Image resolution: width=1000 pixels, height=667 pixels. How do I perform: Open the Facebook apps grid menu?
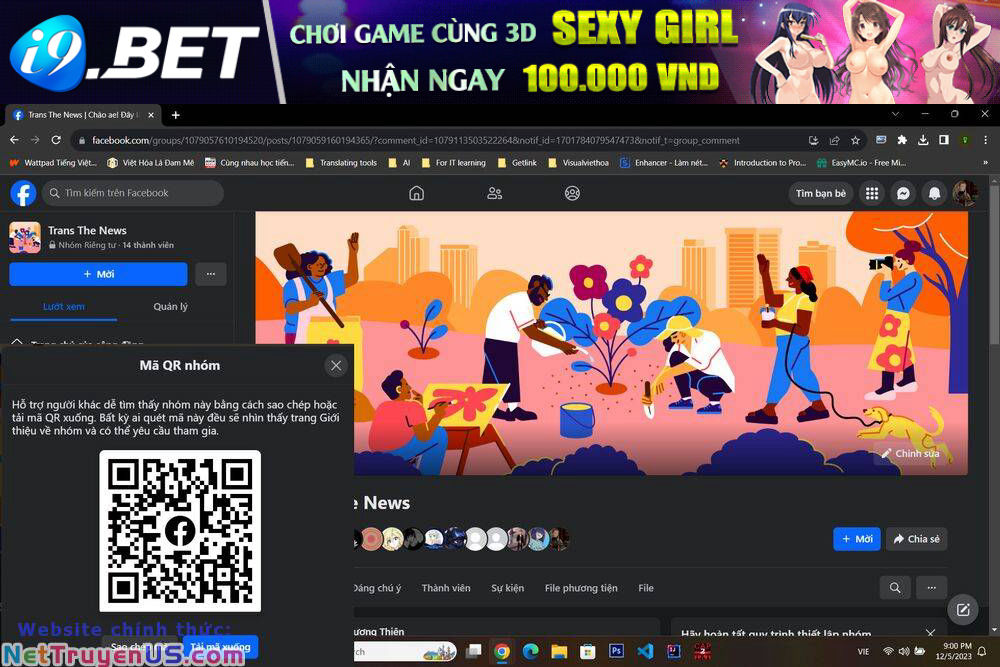coord(872,193)
